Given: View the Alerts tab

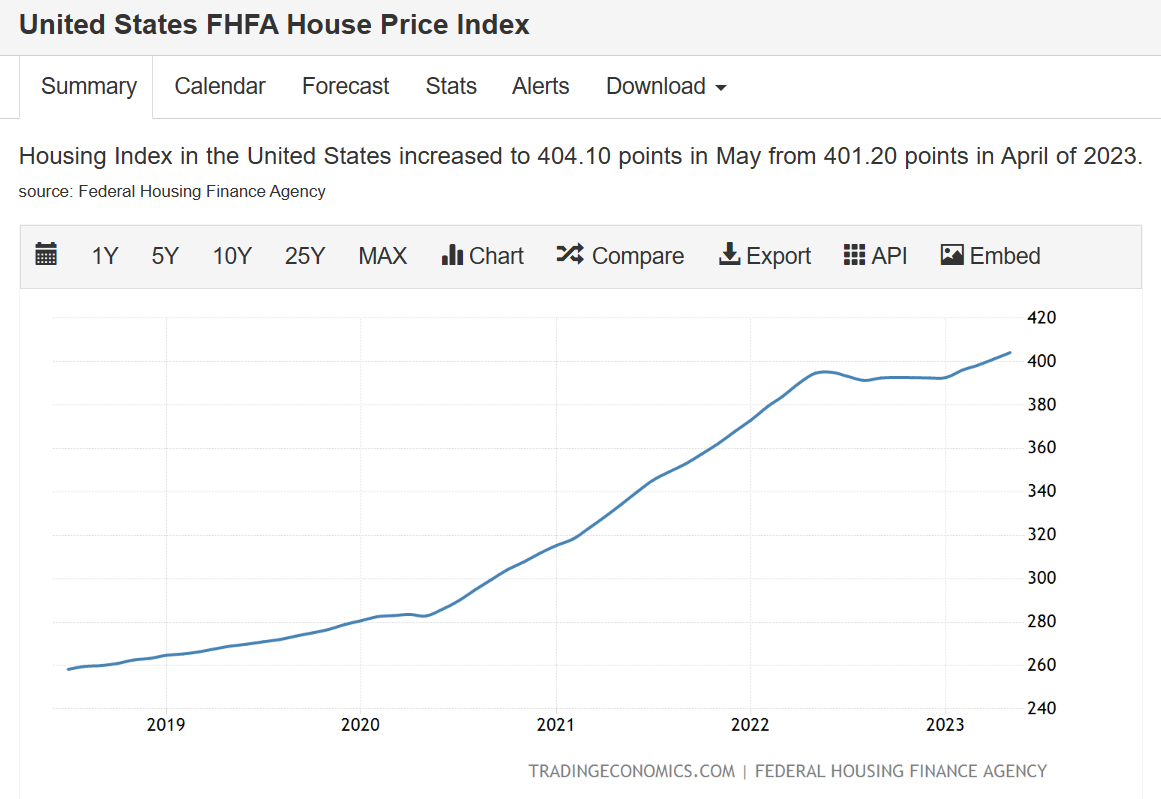Looking at the screenshot, I should [541, 87].
